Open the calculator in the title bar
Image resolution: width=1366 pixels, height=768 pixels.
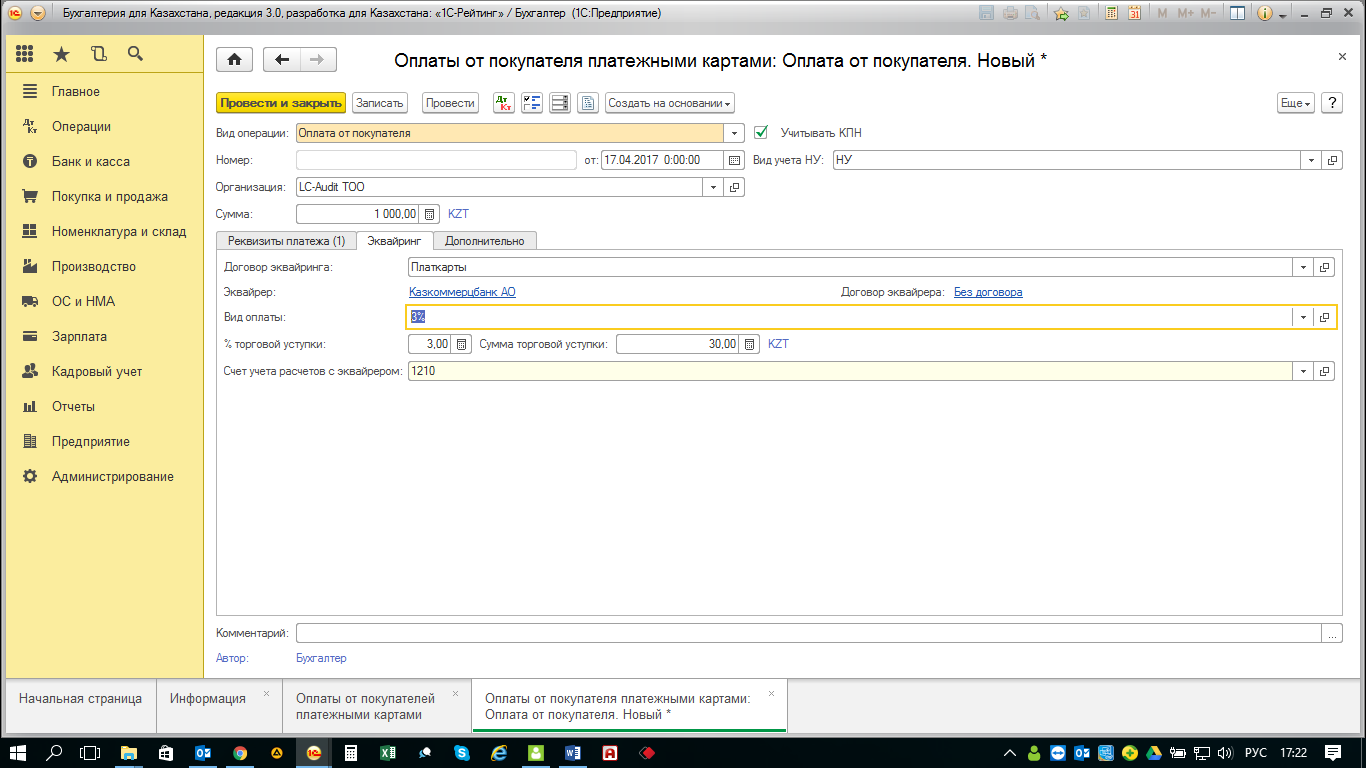click(1110, 14)
